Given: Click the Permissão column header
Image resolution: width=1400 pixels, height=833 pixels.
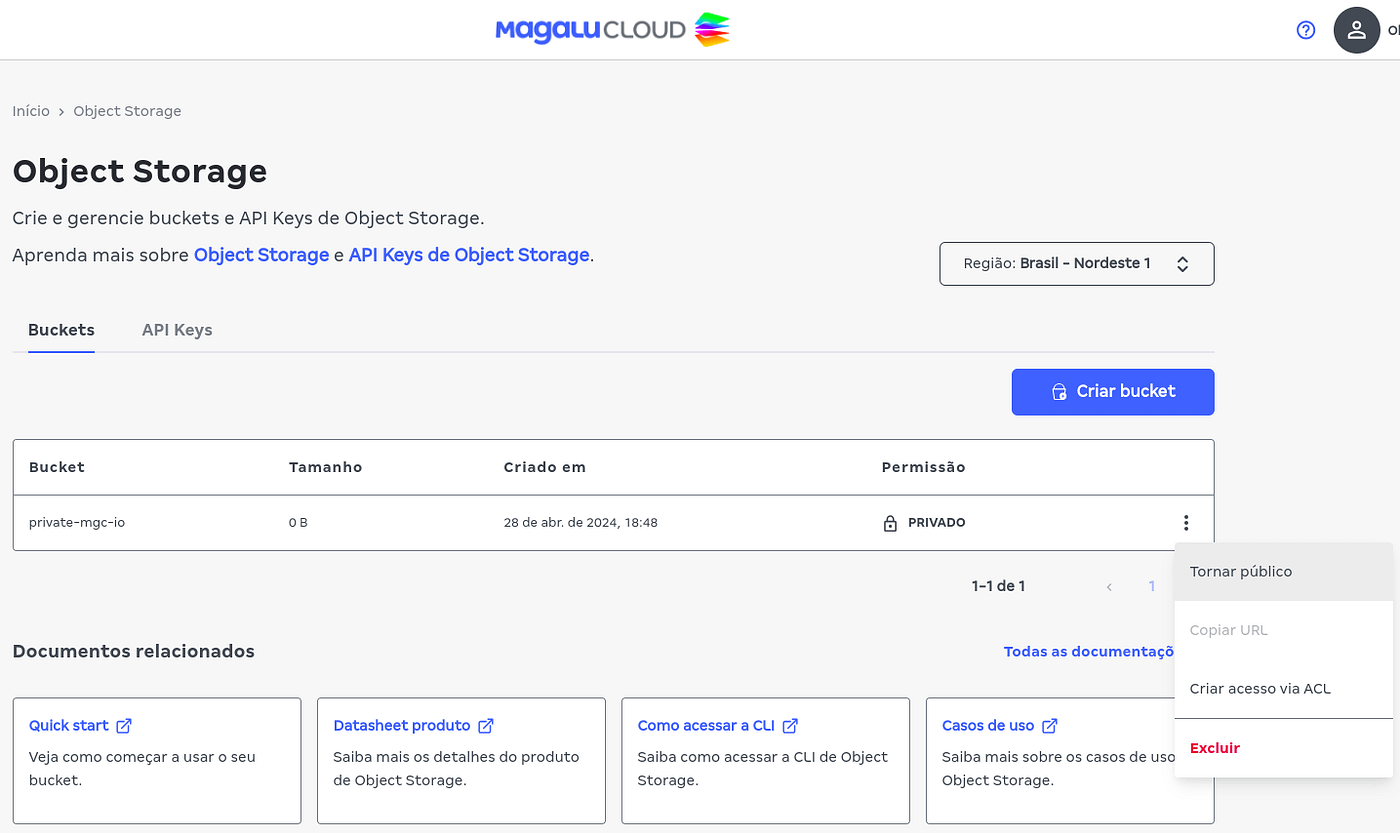Looking at the screenshot, I should (924, 467).
